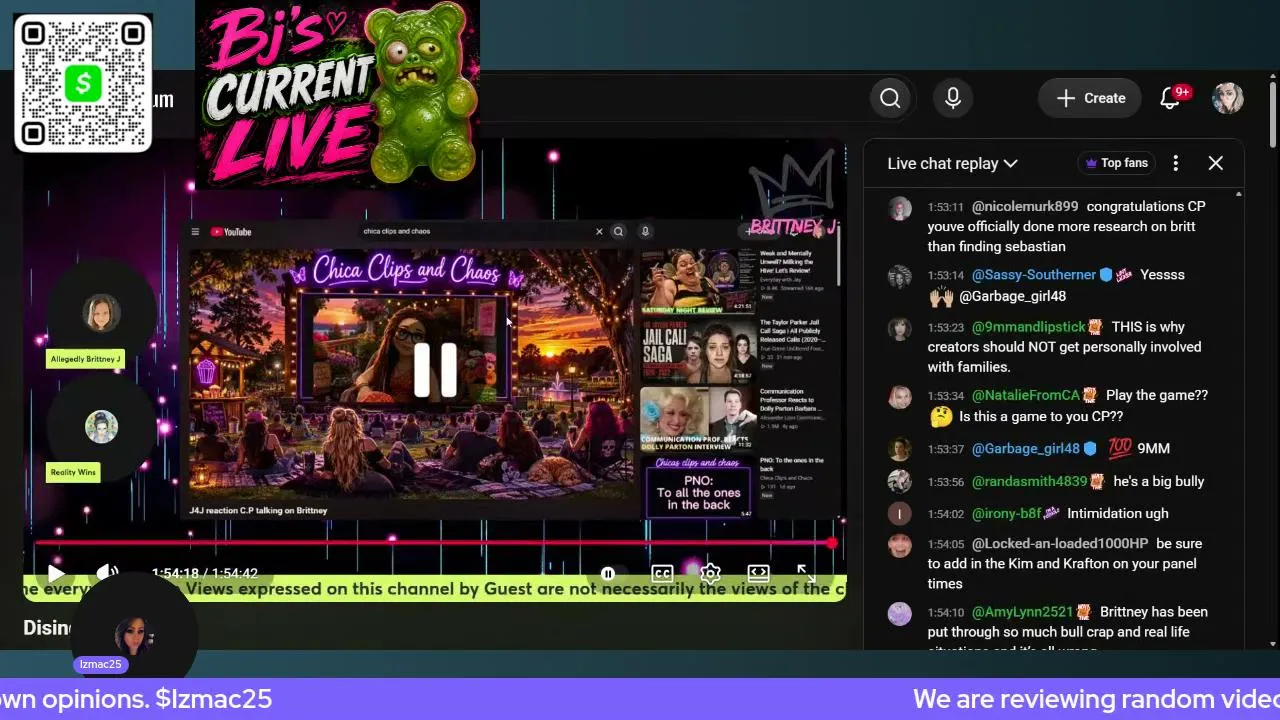
Task: Click chat username @Sassy-Southerner
Action: 1033,274
